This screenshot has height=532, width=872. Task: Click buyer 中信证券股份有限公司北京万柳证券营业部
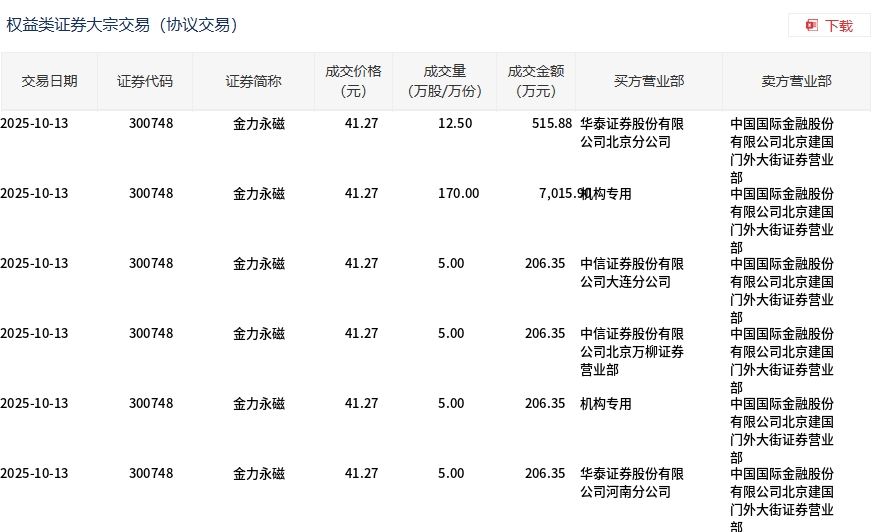(632, 352)
